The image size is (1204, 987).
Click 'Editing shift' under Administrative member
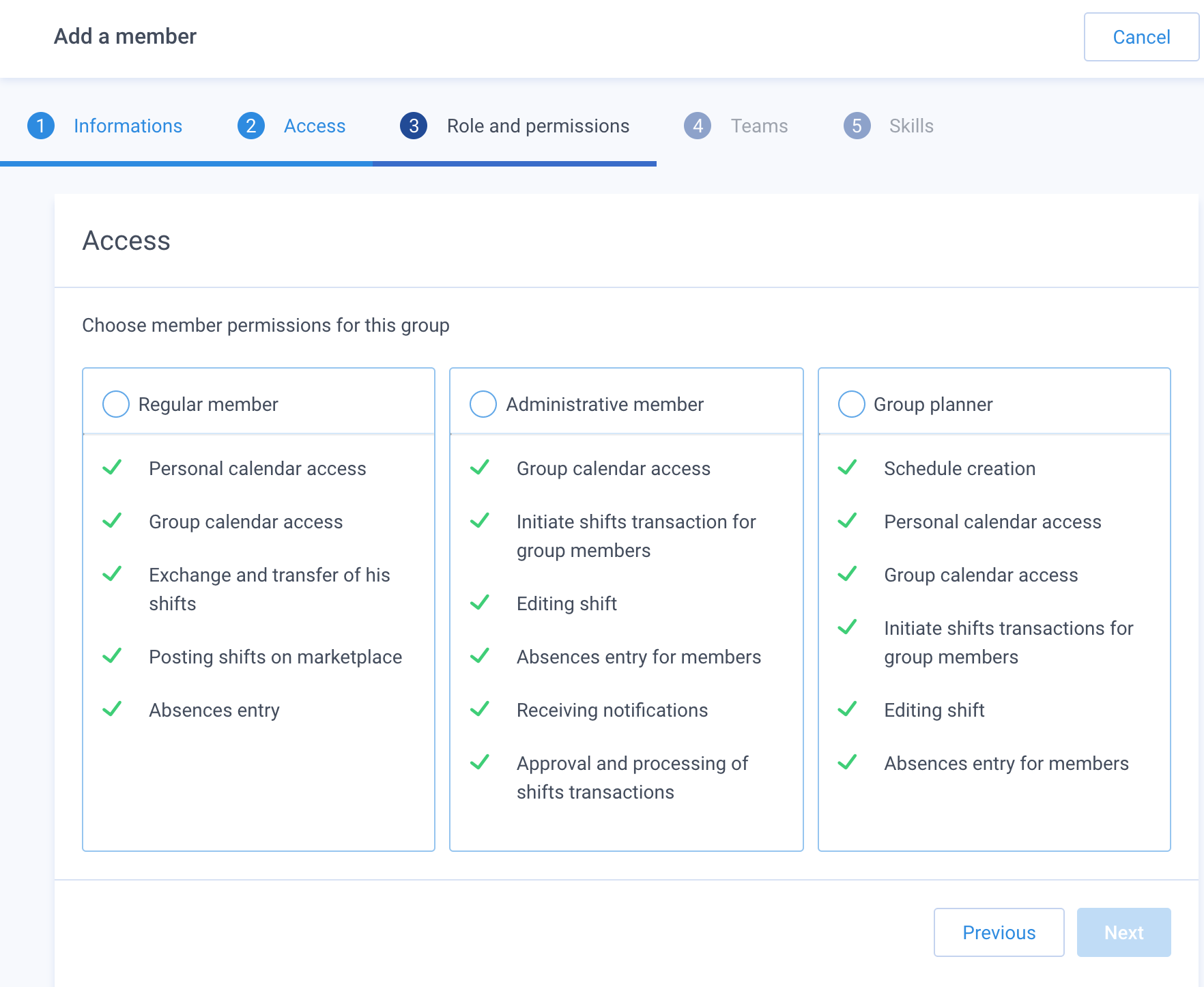pos(567,603)
